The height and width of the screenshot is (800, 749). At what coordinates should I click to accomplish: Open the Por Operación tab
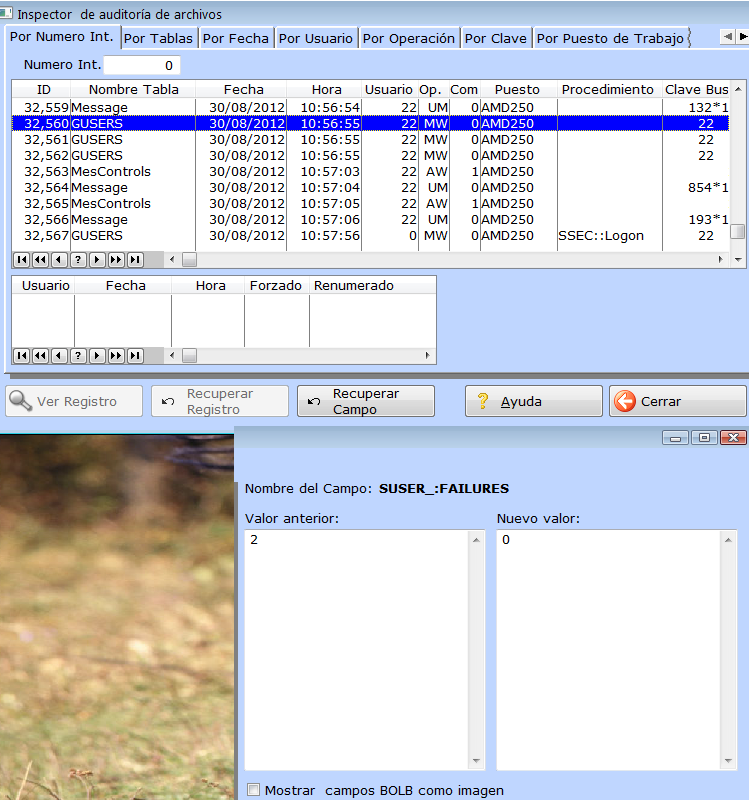409,38
